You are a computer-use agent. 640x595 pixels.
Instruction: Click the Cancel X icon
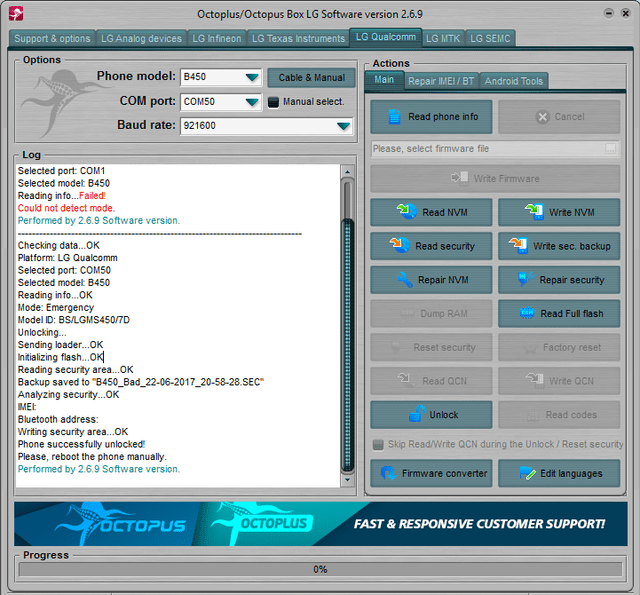[x=542, y=117]
